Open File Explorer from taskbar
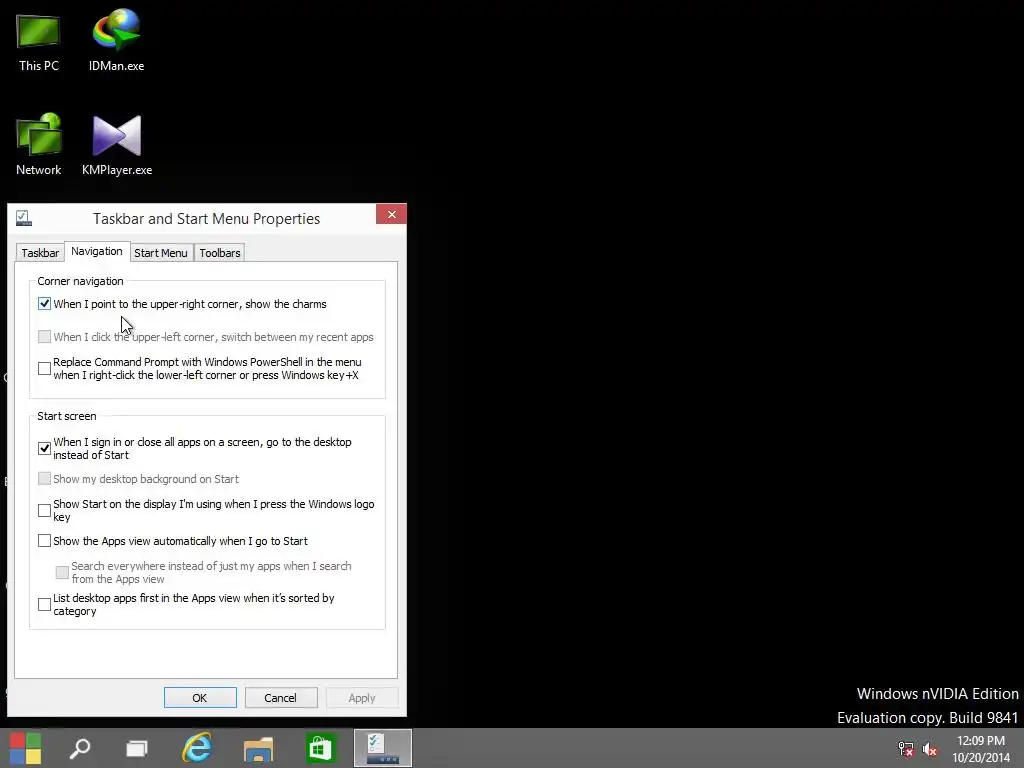The image size is (1024, 768). [258, 748]
